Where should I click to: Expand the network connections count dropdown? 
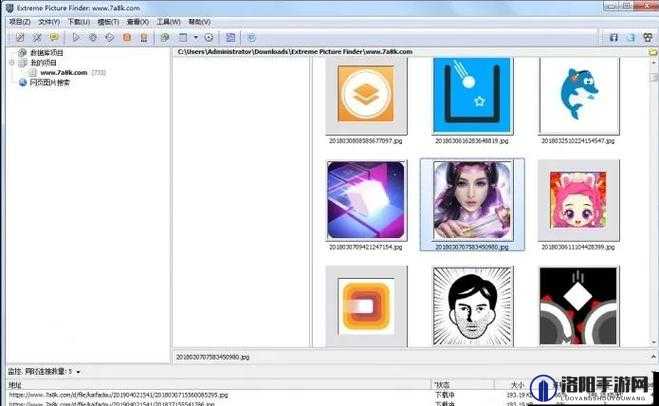click(78, 372)
